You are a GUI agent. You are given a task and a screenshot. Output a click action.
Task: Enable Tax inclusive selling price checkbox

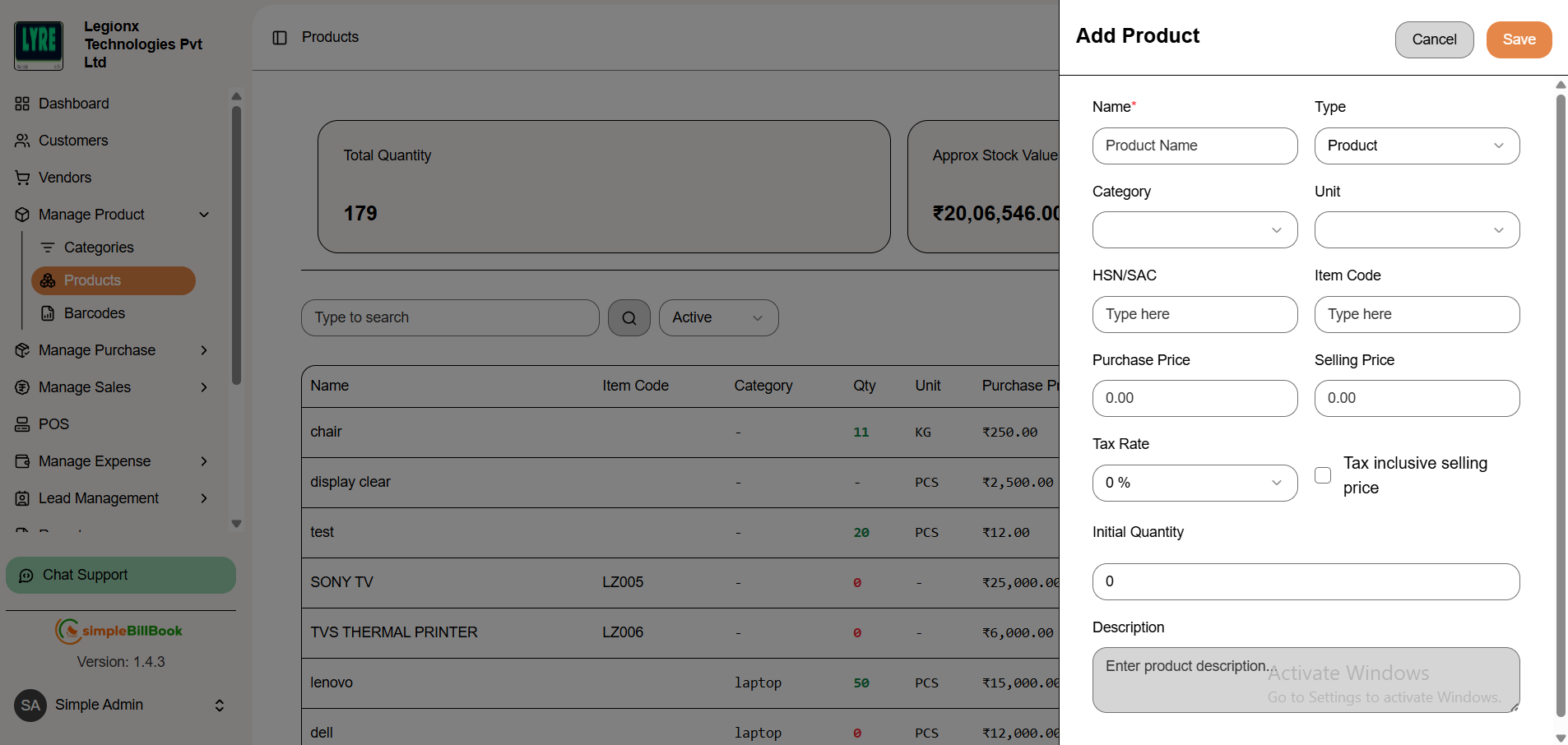pyautogui.click(x=1323, y=475)
